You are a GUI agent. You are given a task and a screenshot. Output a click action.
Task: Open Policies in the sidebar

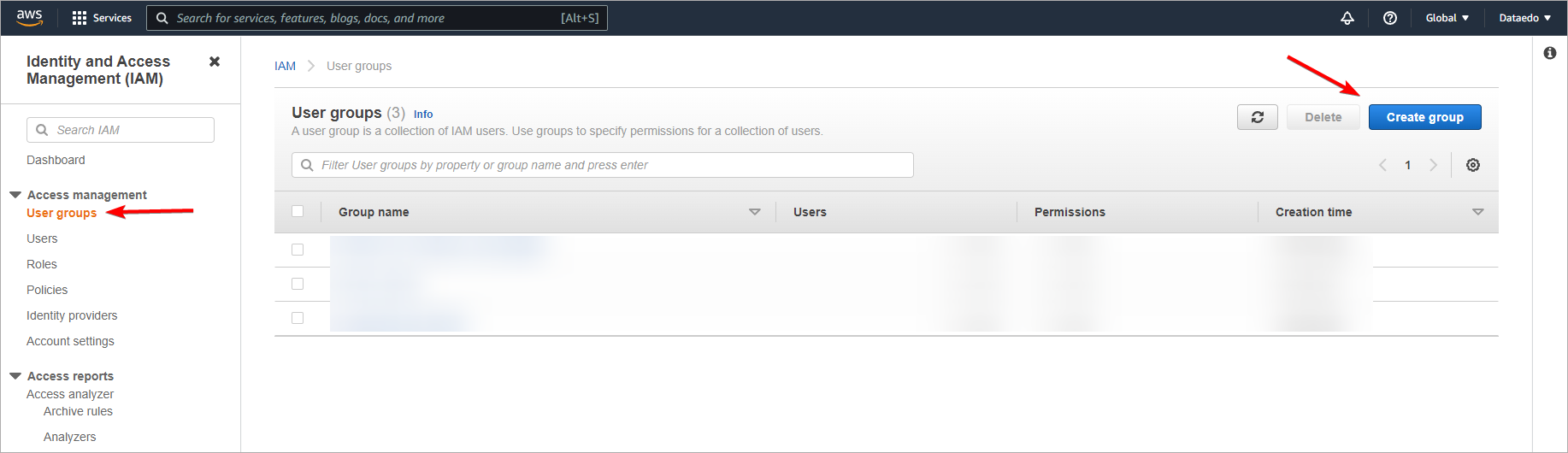coord(47,290)
